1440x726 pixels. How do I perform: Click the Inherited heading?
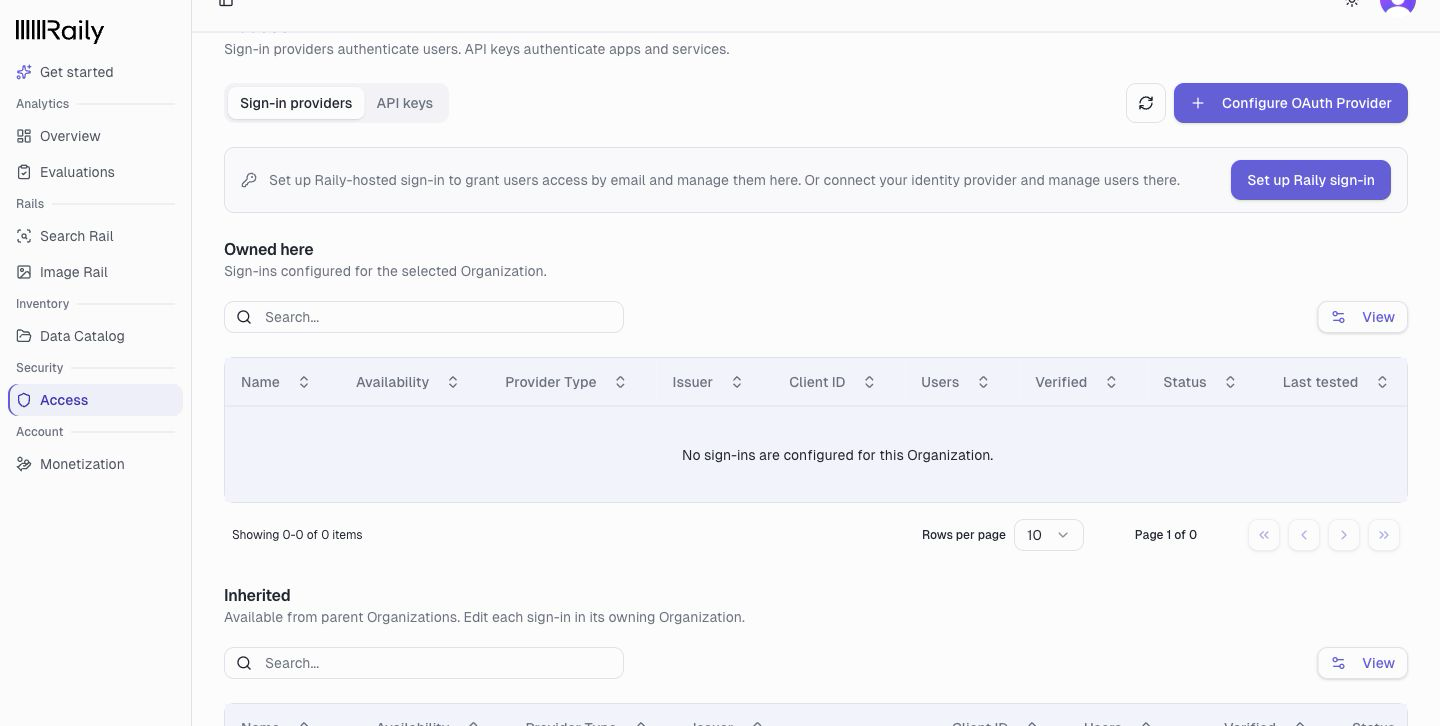pos(257,595)
